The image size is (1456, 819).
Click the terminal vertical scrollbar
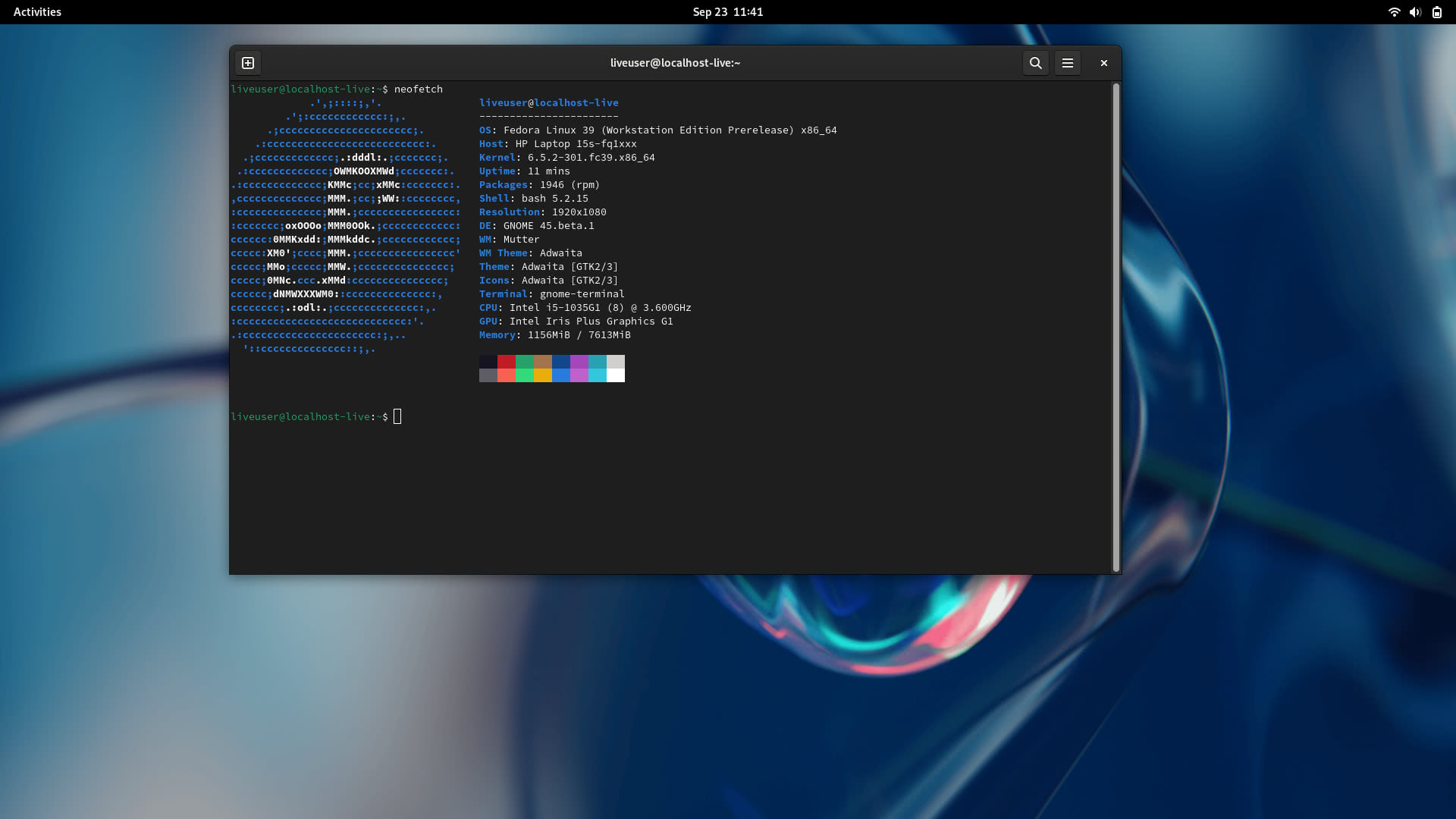[1116, 326]
